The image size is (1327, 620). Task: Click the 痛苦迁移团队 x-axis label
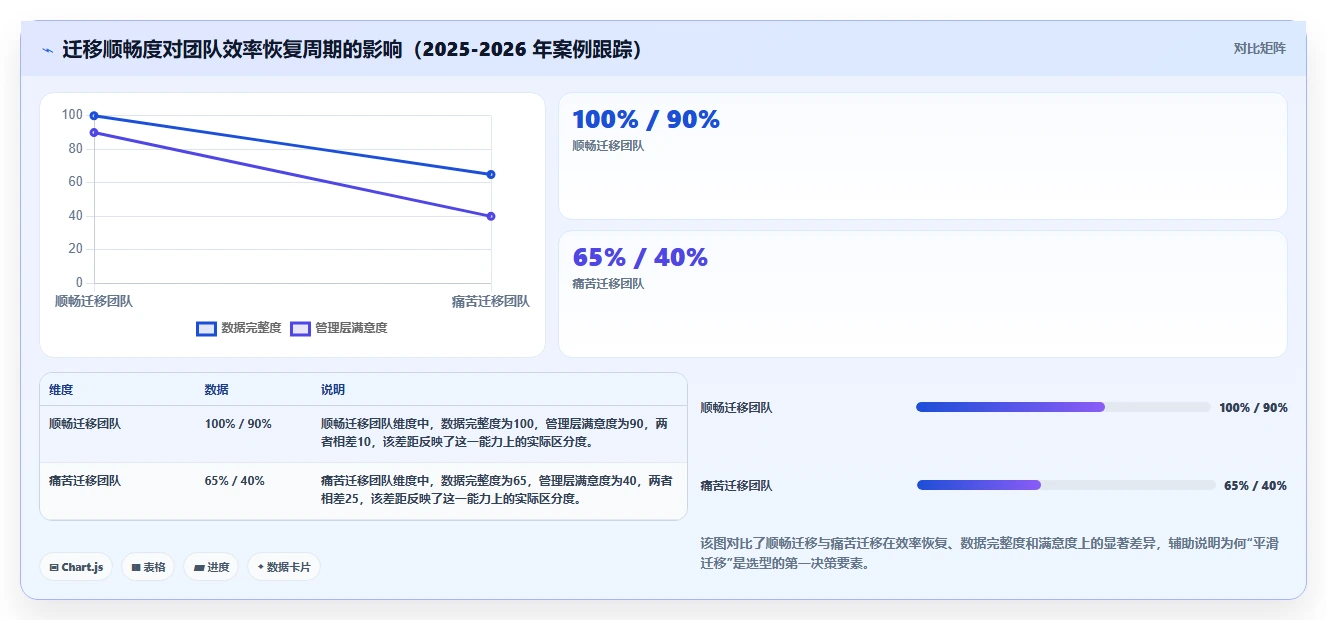[x=490, y=301]
